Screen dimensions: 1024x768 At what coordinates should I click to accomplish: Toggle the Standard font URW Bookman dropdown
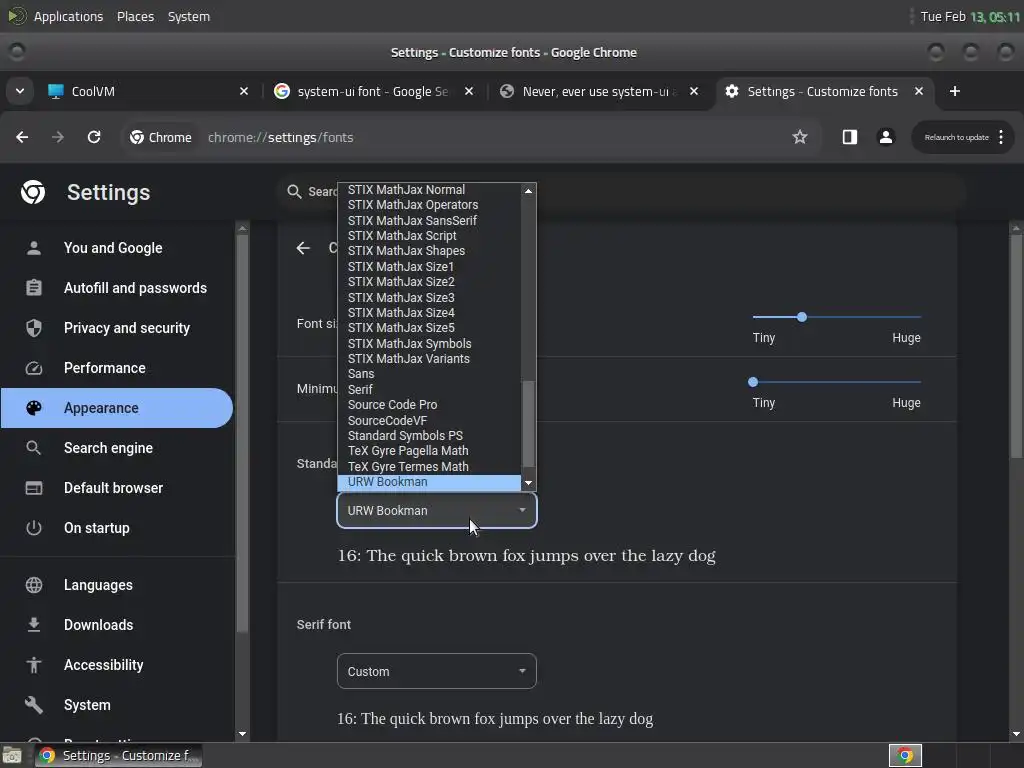(437, 511)
